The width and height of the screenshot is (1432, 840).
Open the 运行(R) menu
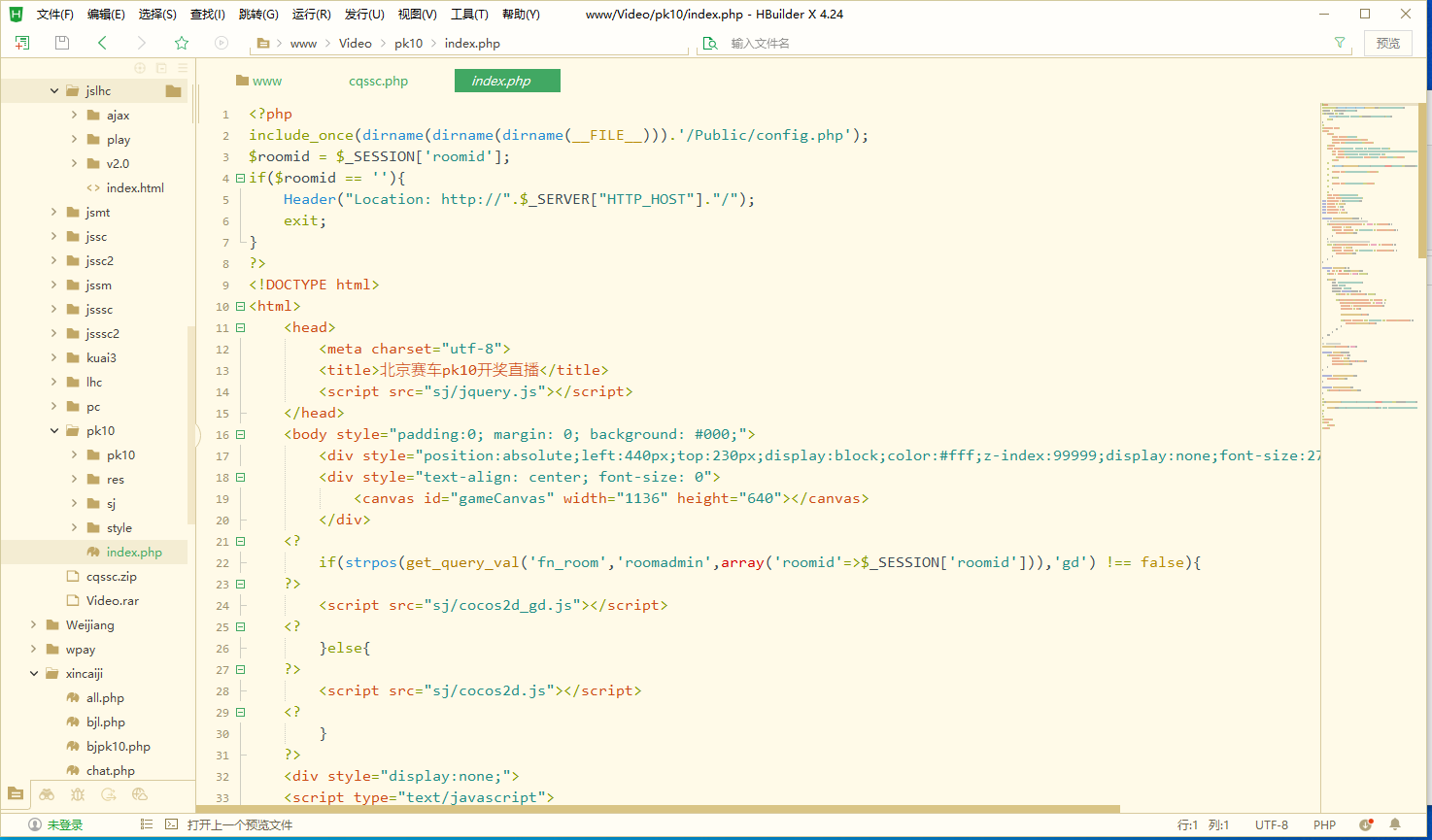311,15
